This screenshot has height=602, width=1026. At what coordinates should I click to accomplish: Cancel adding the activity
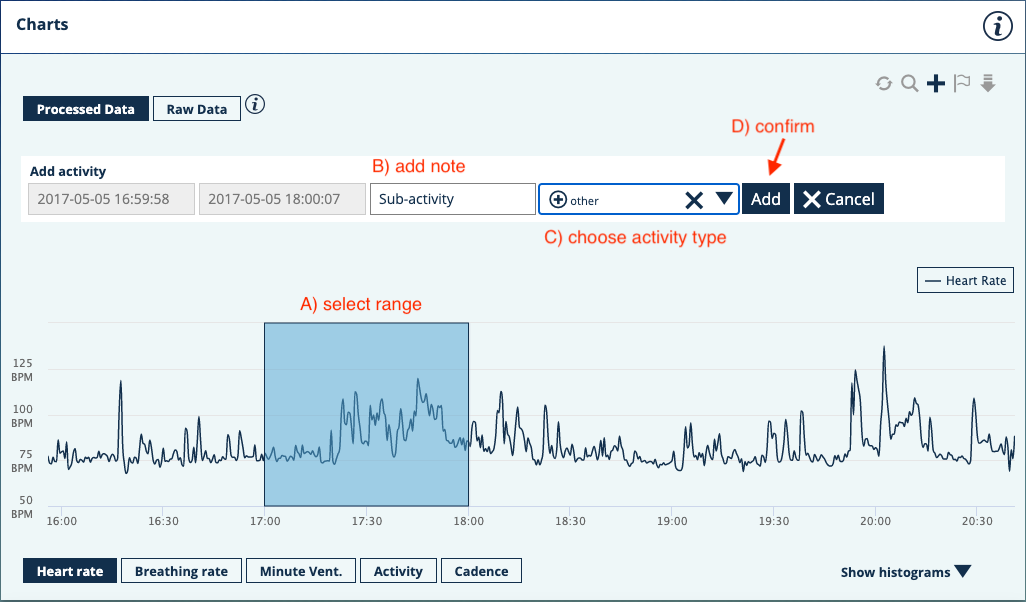point(838,199)
